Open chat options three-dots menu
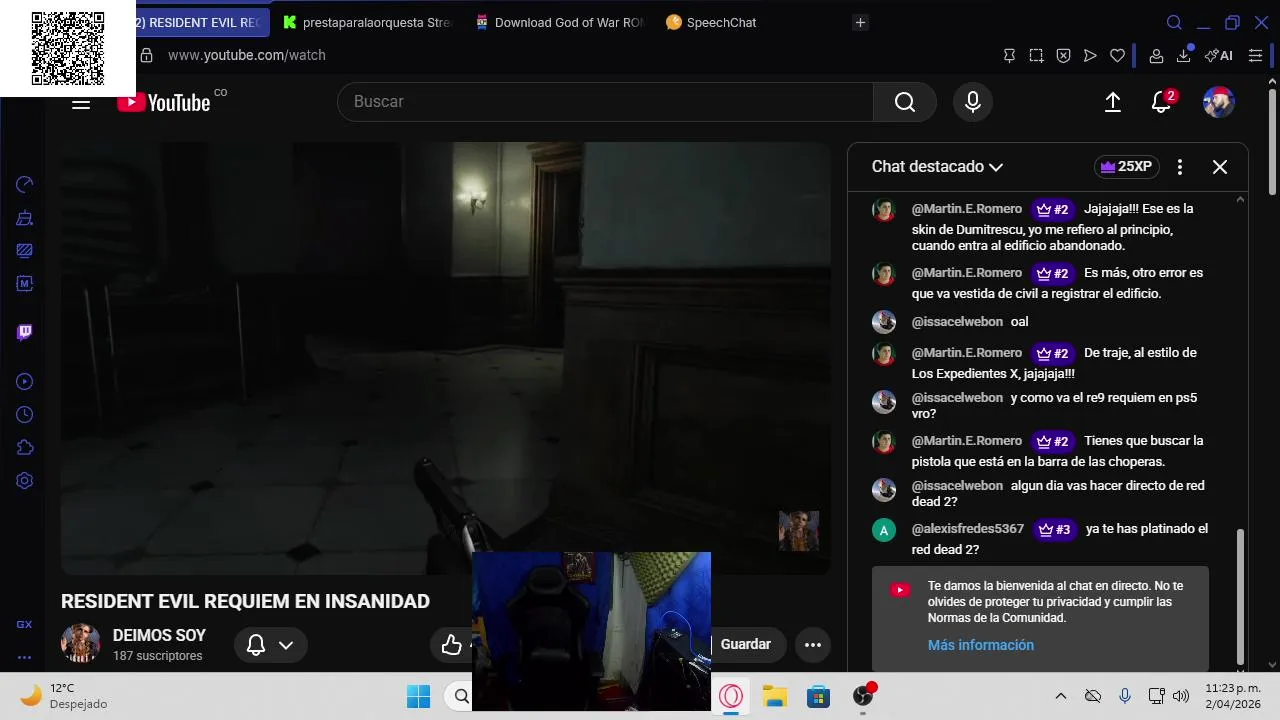This screenshot has height=720, width=1280. (1180, 167)
